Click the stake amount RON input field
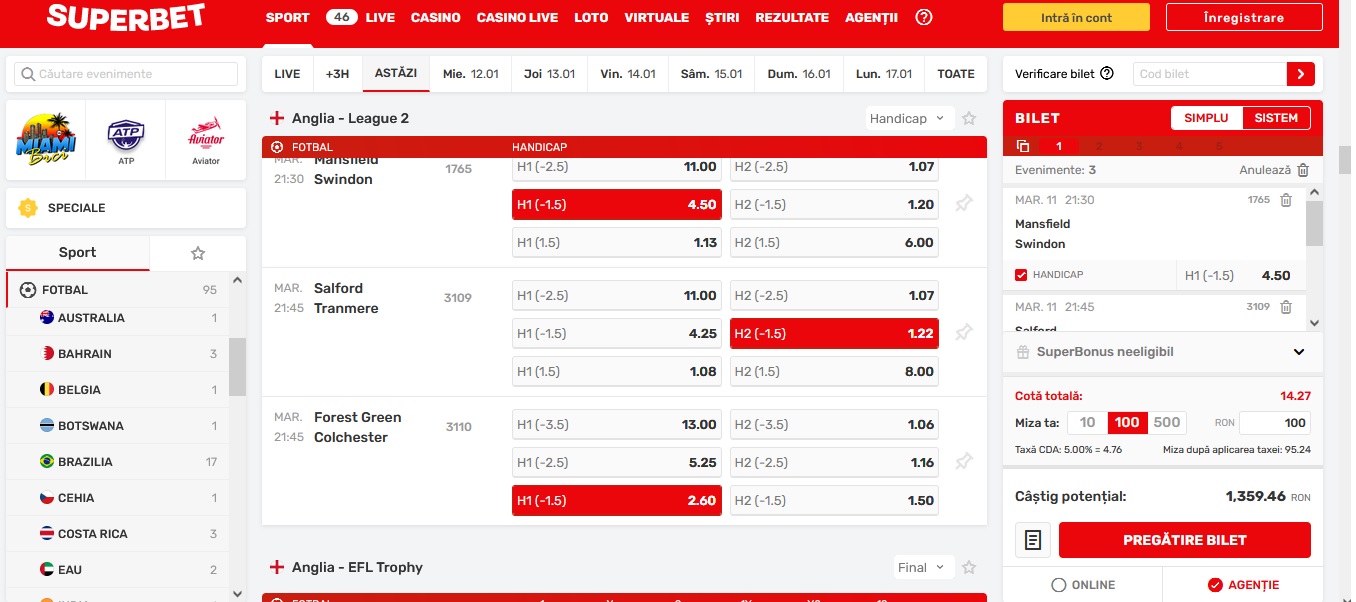The width and height of the screenshot is (1356, 602). [1275, 422]
